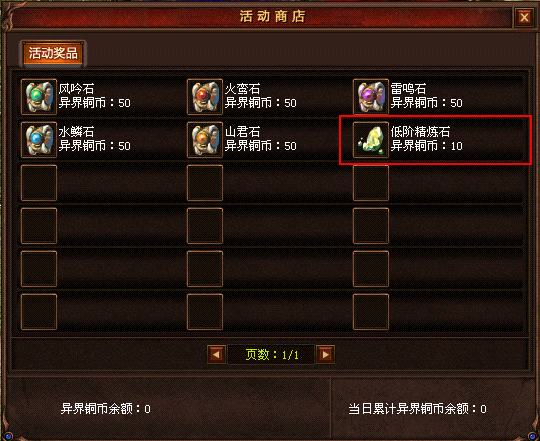This screenshot has height=441, width=540.
Task: Click the 异界铜币余额 balance text
Action: pyautogui.click(x=105, y=409)
